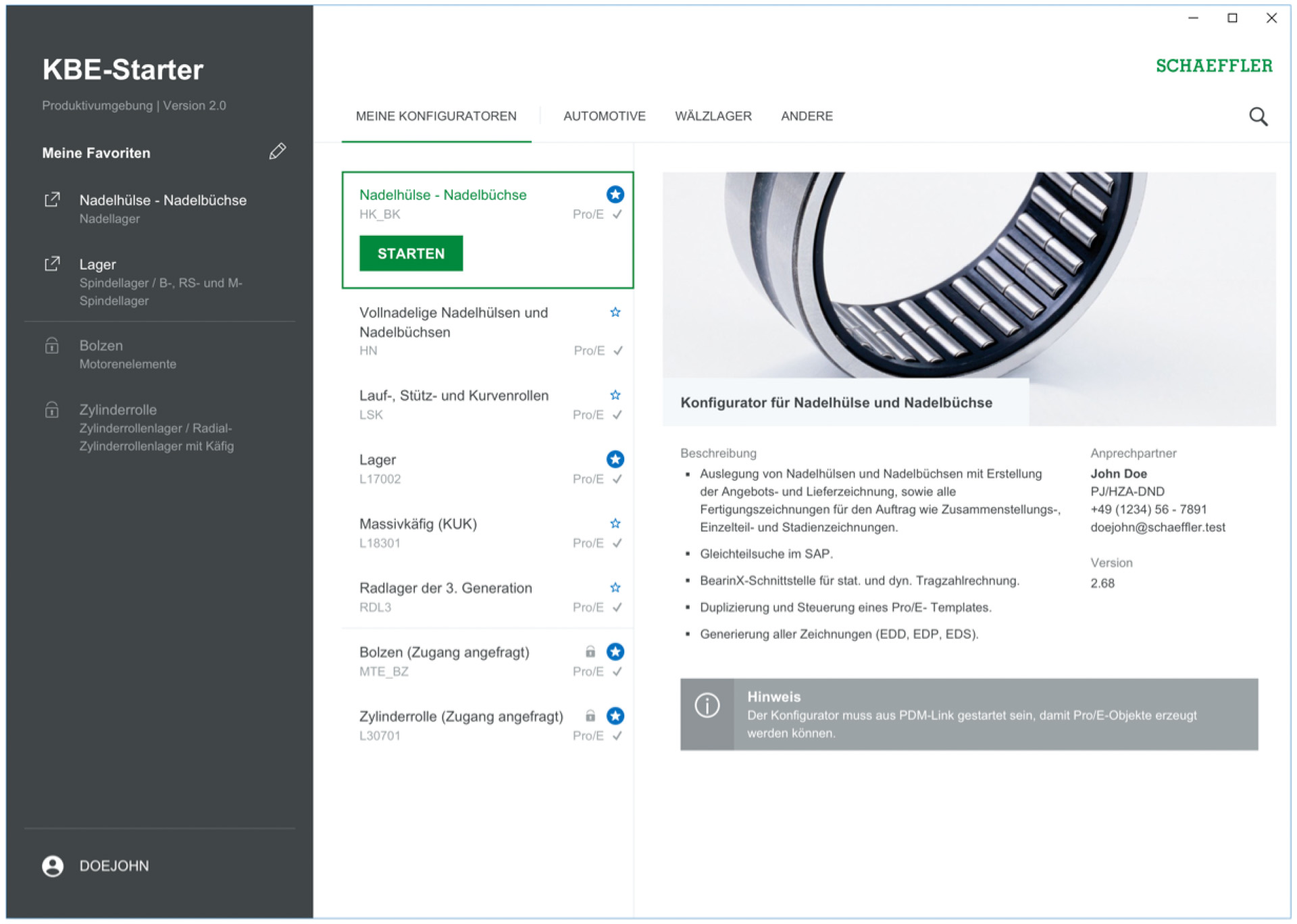Open the WÄLZLAGER tab

(x=713, y=116)
